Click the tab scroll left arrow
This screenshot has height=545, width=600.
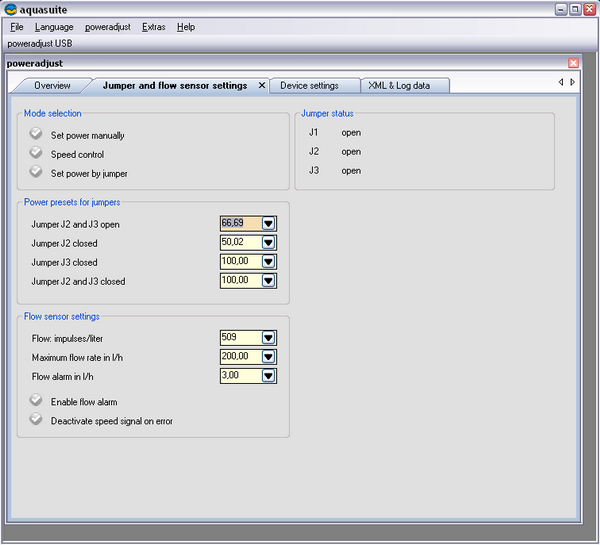click(561, 82)
